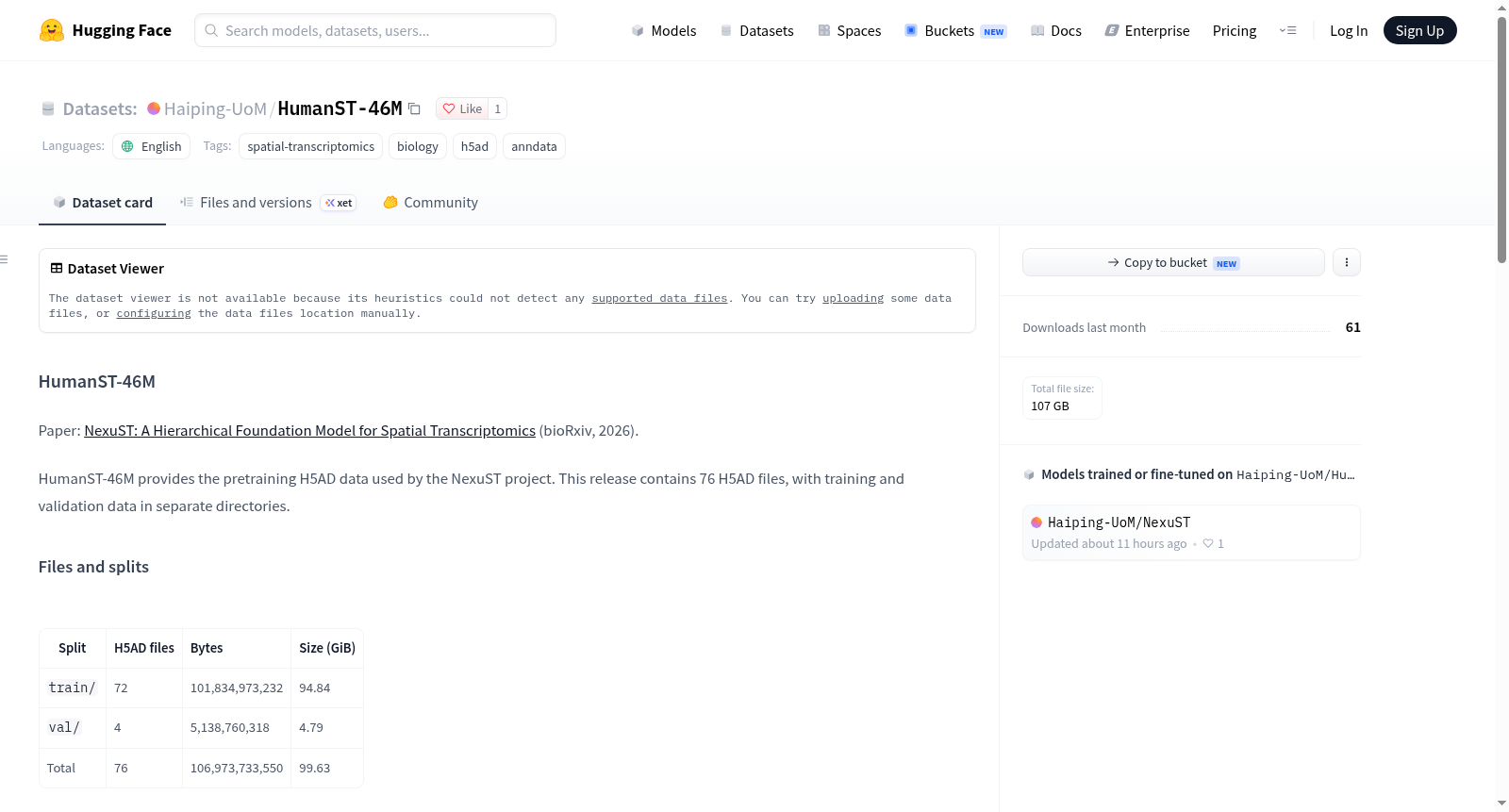Open the Pricing page

point(1235,30)
